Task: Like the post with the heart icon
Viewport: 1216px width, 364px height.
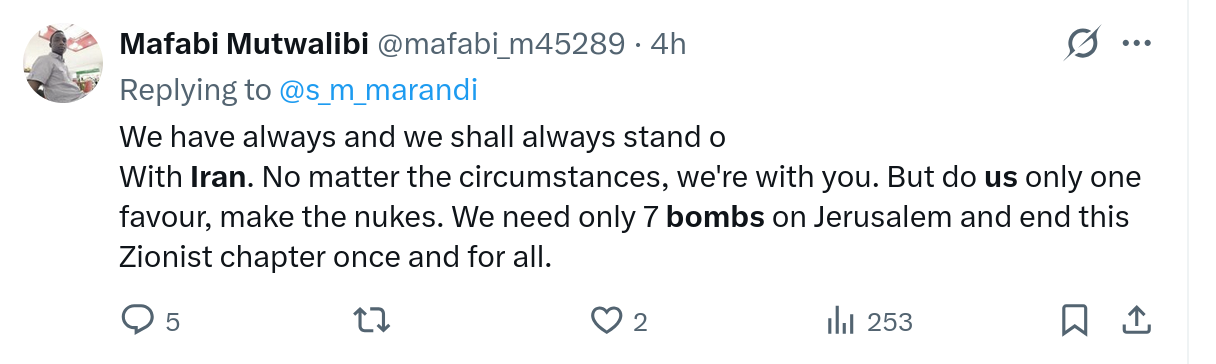Action: 606,321
